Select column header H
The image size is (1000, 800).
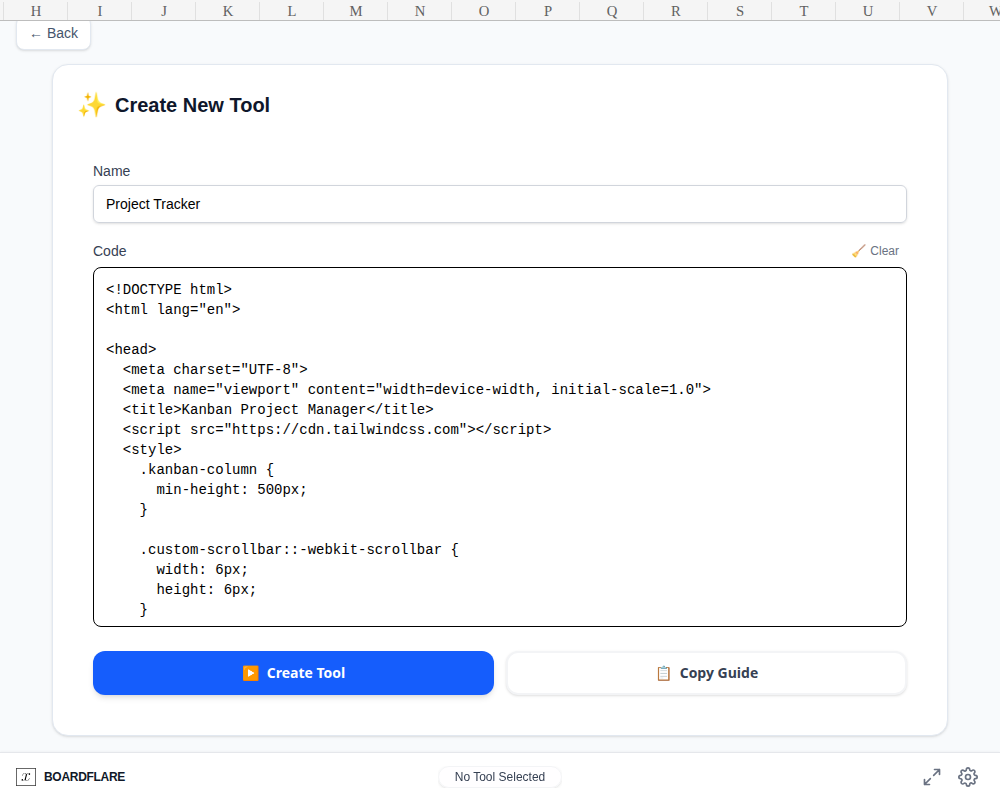[x=36, y=11]
